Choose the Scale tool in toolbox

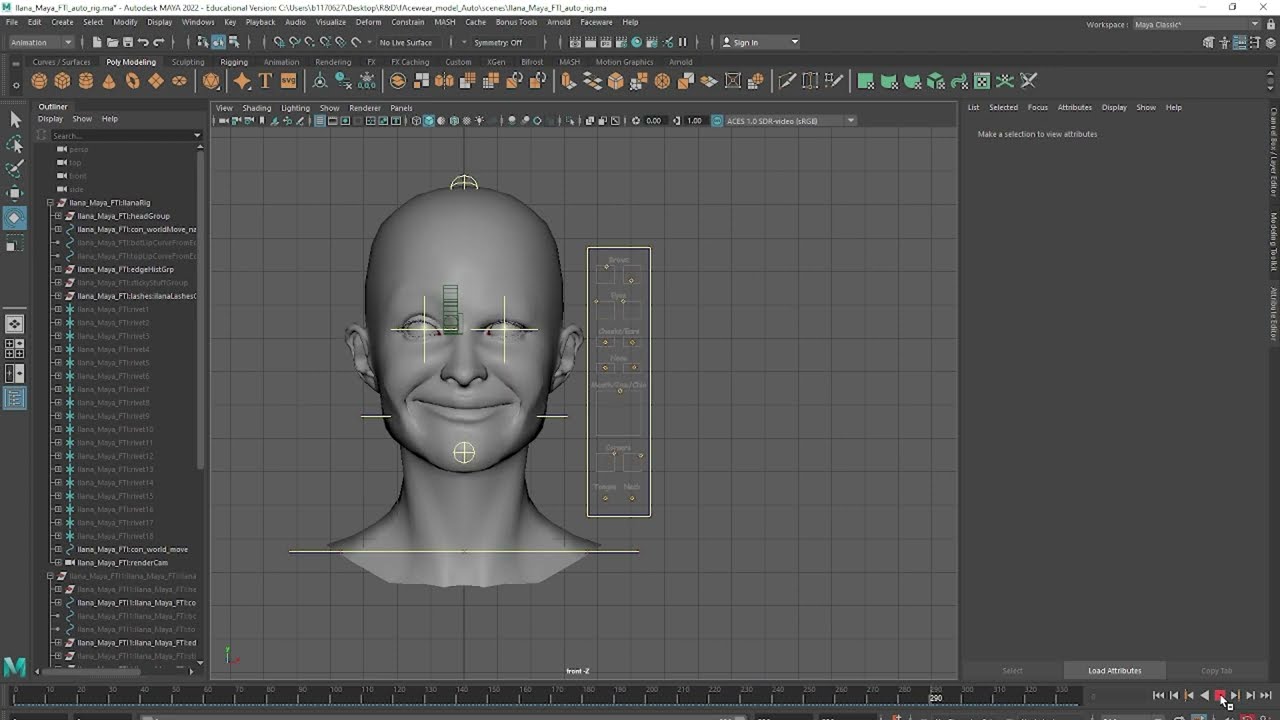point(15,244)
